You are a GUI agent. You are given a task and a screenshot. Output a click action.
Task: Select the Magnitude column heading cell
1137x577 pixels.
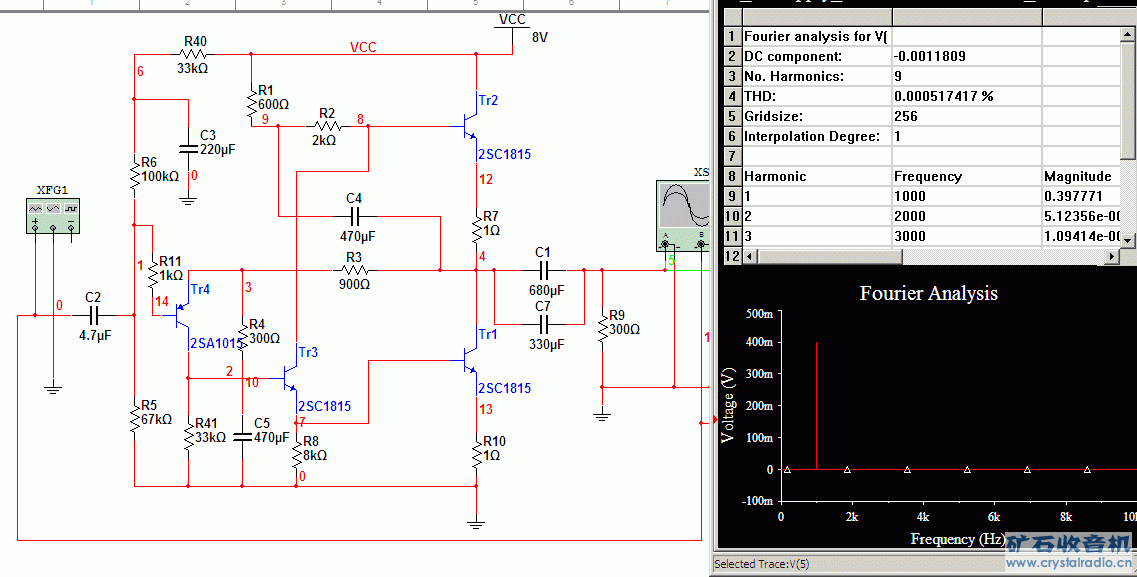1080,176
